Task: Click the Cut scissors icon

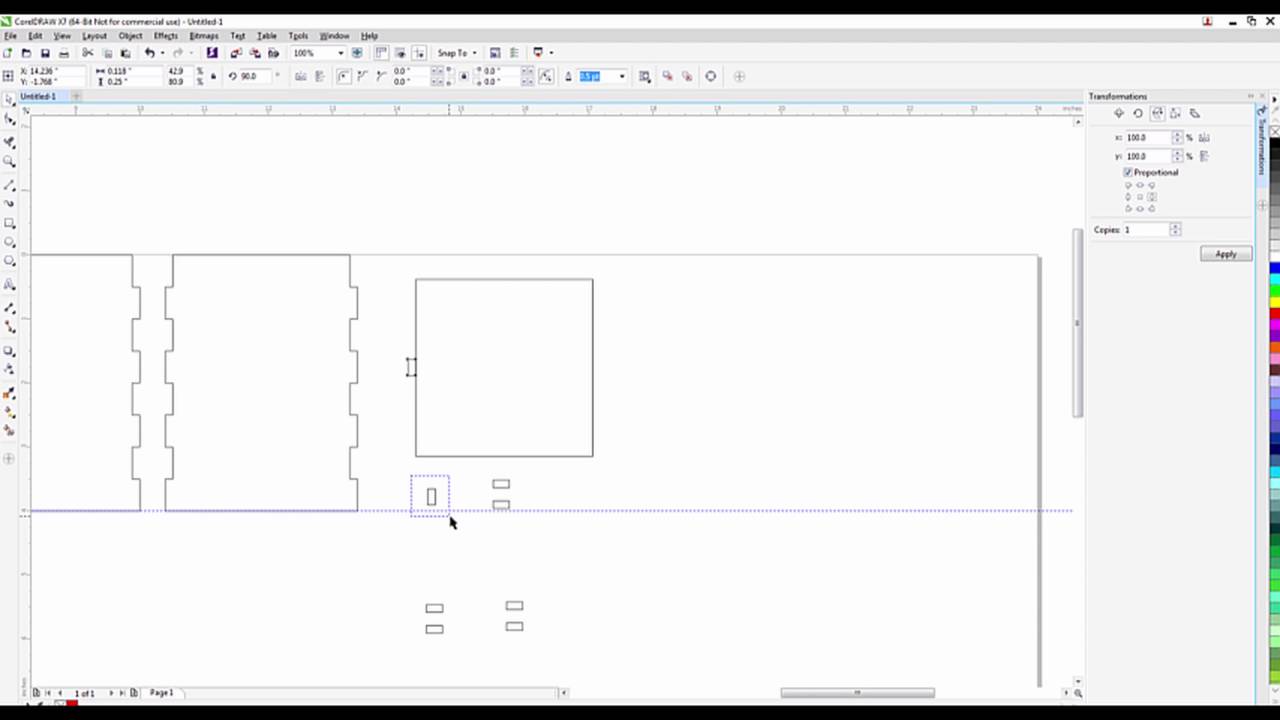Action: (88, 53)
